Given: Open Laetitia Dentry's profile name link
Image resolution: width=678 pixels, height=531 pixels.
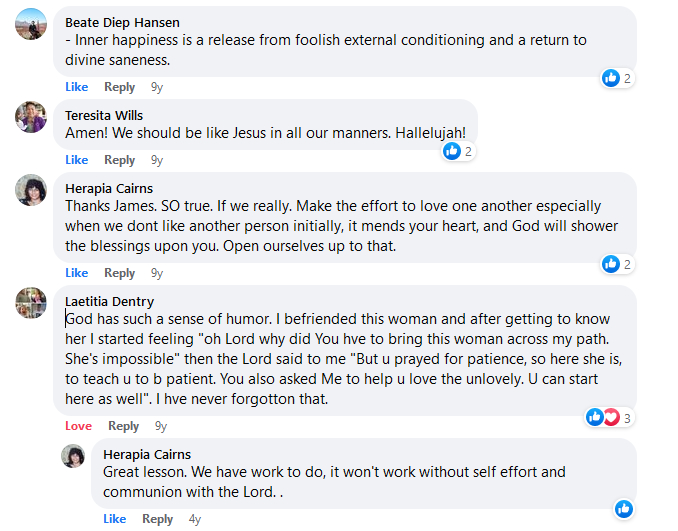Looking at the screenshot, I should pyautogui.click(x=110, y=301).
